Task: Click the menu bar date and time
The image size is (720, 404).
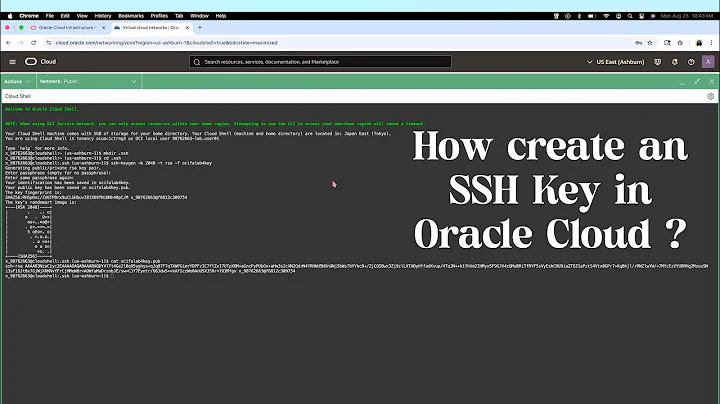Action: click(x=687, y=16)
